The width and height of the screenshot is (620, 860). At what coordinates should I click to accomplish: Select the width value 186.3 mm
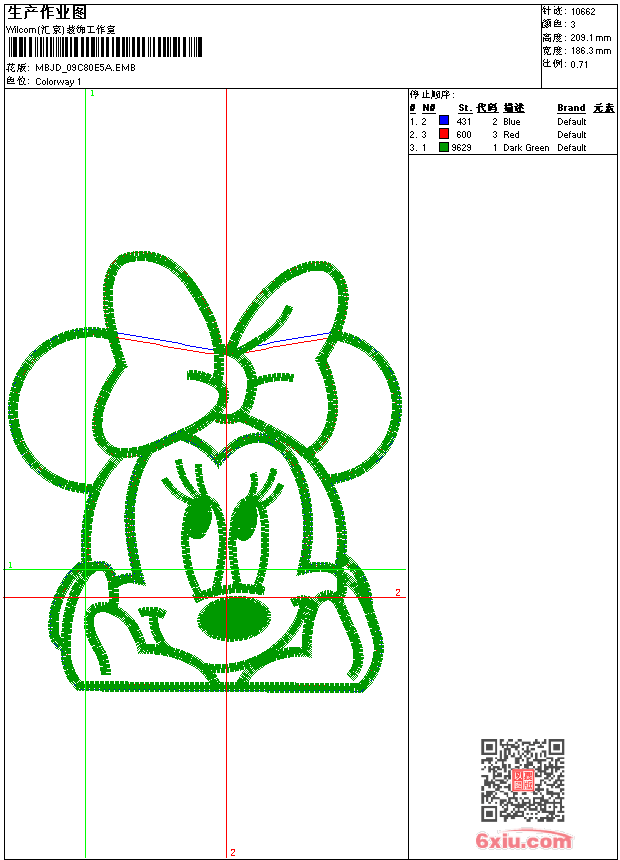click(590, 51)
